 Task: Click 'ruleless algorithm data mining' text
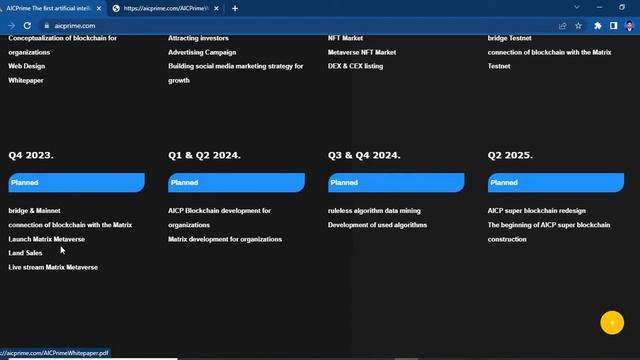point(374,211)
